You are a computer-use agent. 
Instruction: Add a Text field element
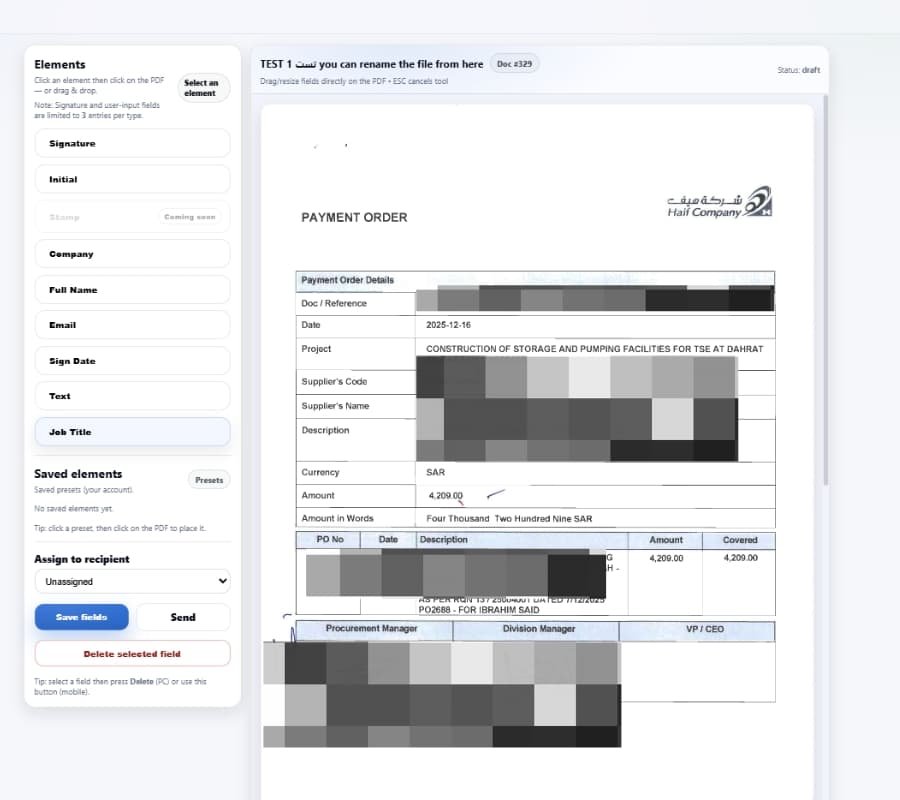132,396
